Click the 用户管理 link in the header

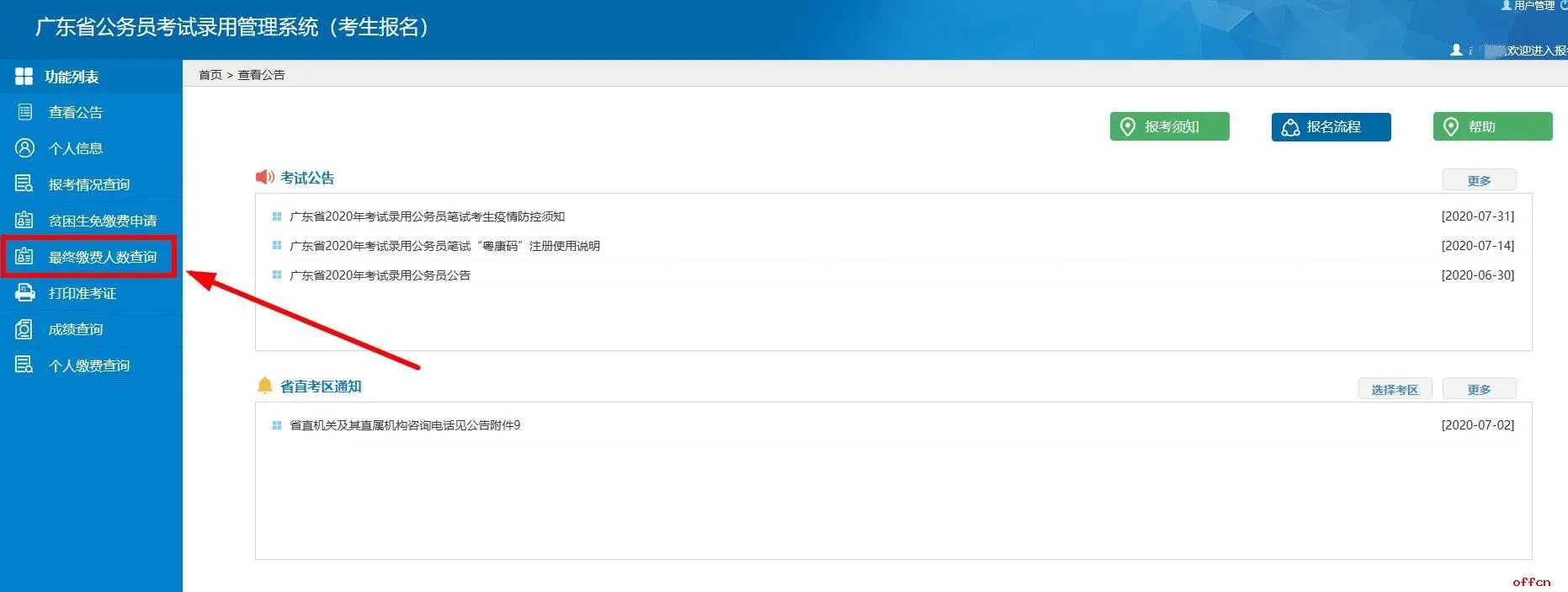tap(1533, 6)
